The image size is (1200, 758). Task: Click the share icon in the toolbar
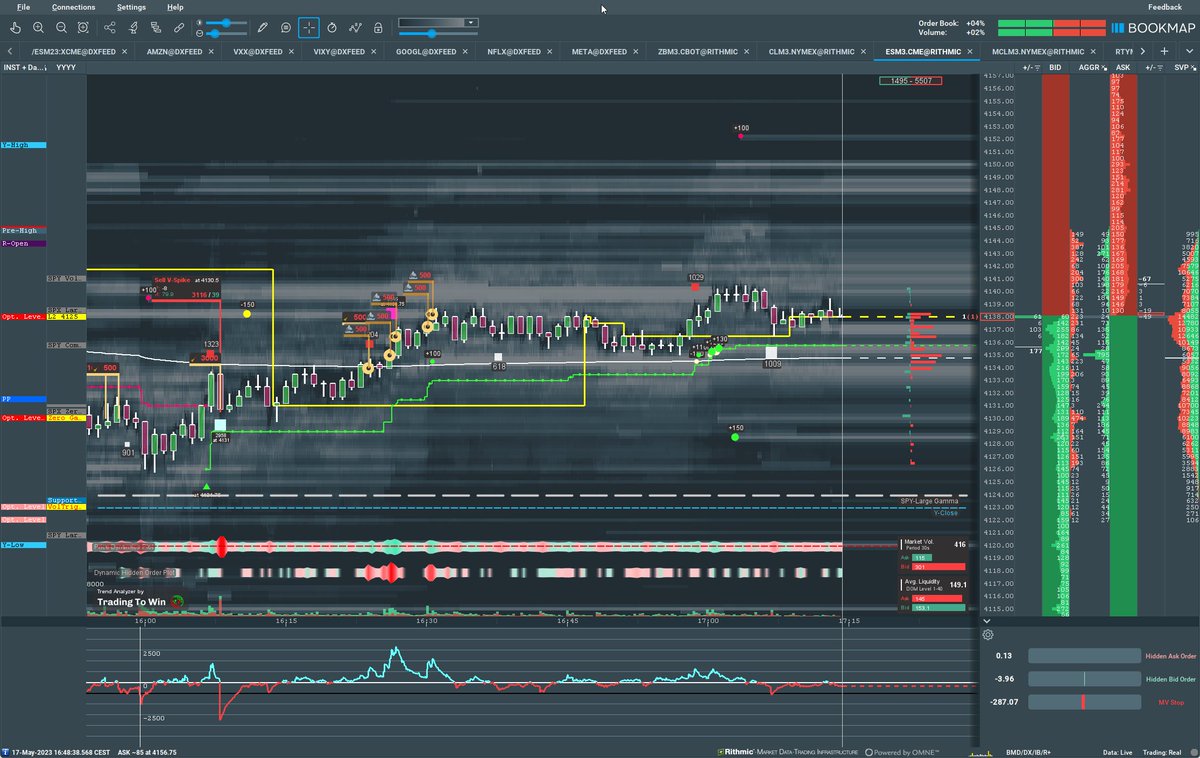110,27
